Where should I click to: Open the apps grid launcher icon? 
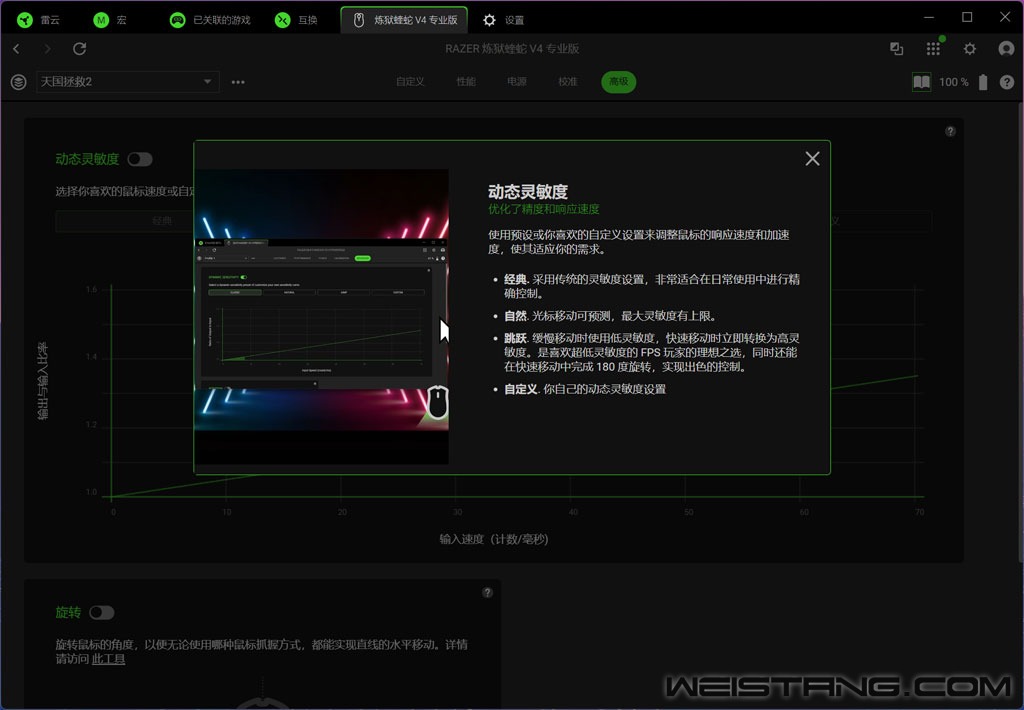tap(933, 49)
